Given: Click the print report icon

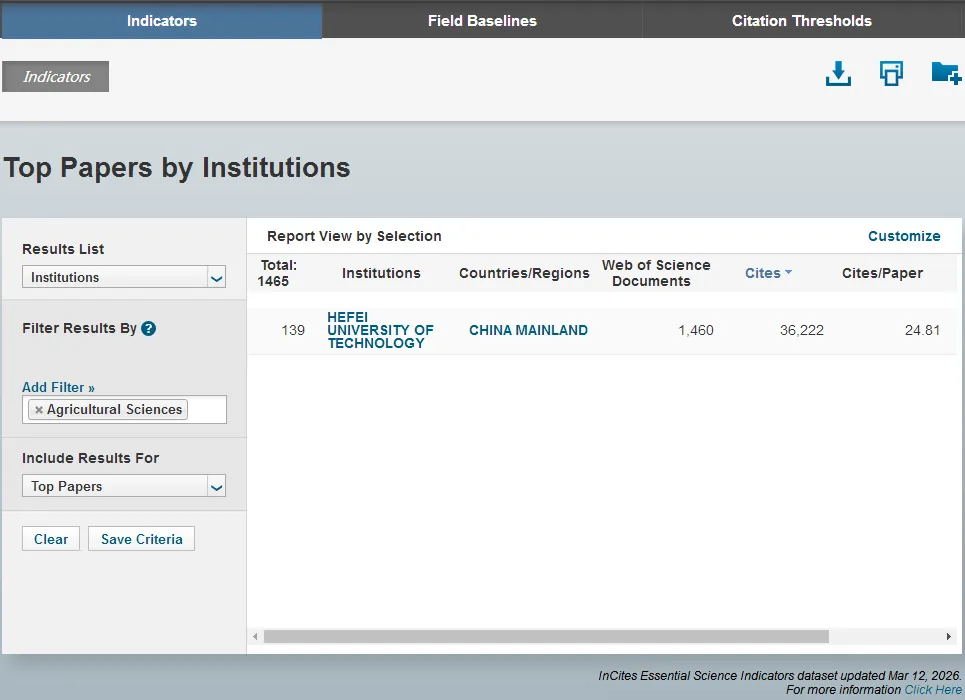Looking at the screenshot, I should [891, 73].
